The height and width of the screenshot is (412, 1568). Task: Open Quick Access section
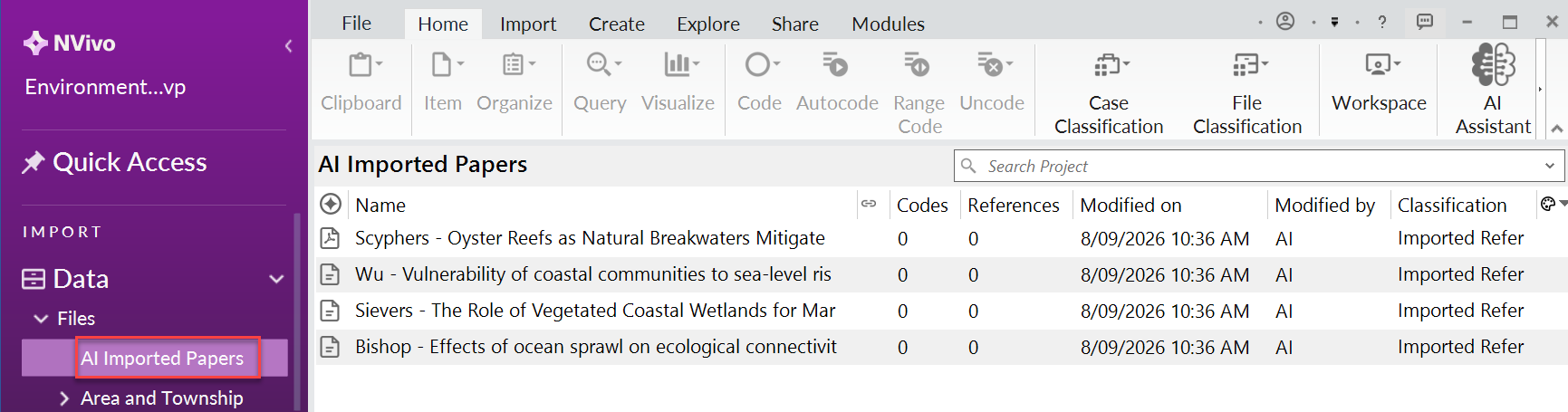[130, 162]
